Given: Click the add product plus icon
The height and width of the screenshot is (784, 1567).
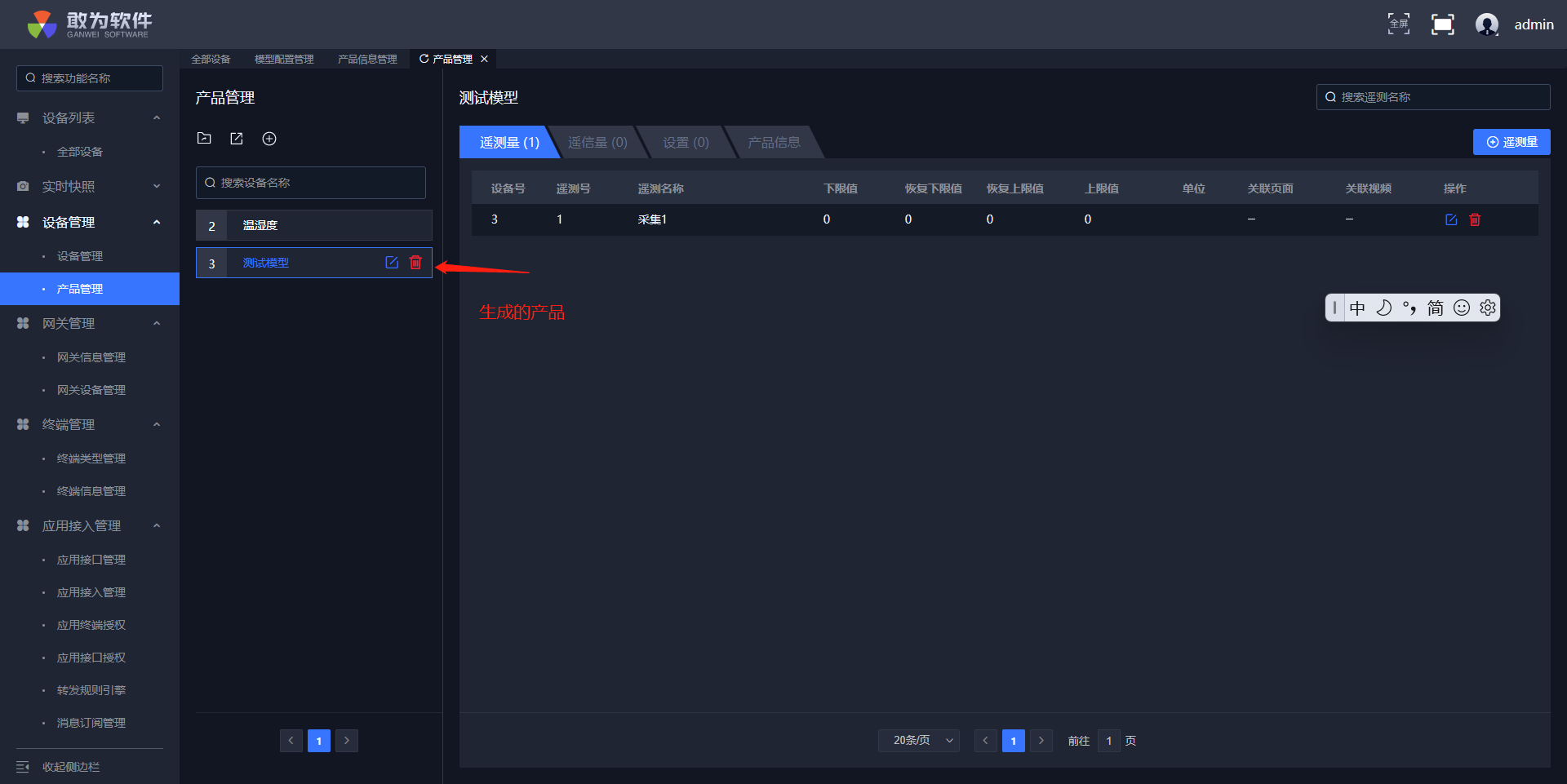Looking at the screenshot, I should click(269, 139).
